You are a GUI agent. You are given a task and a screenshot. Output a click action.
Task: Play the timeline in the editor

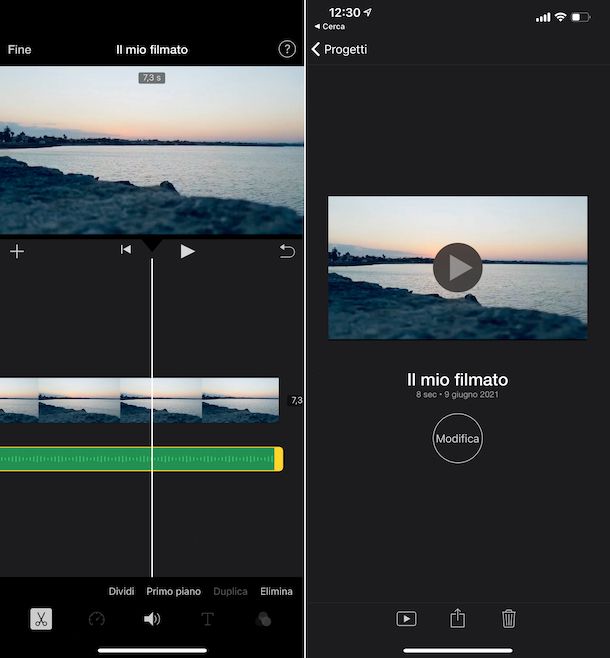pos(187,251)
